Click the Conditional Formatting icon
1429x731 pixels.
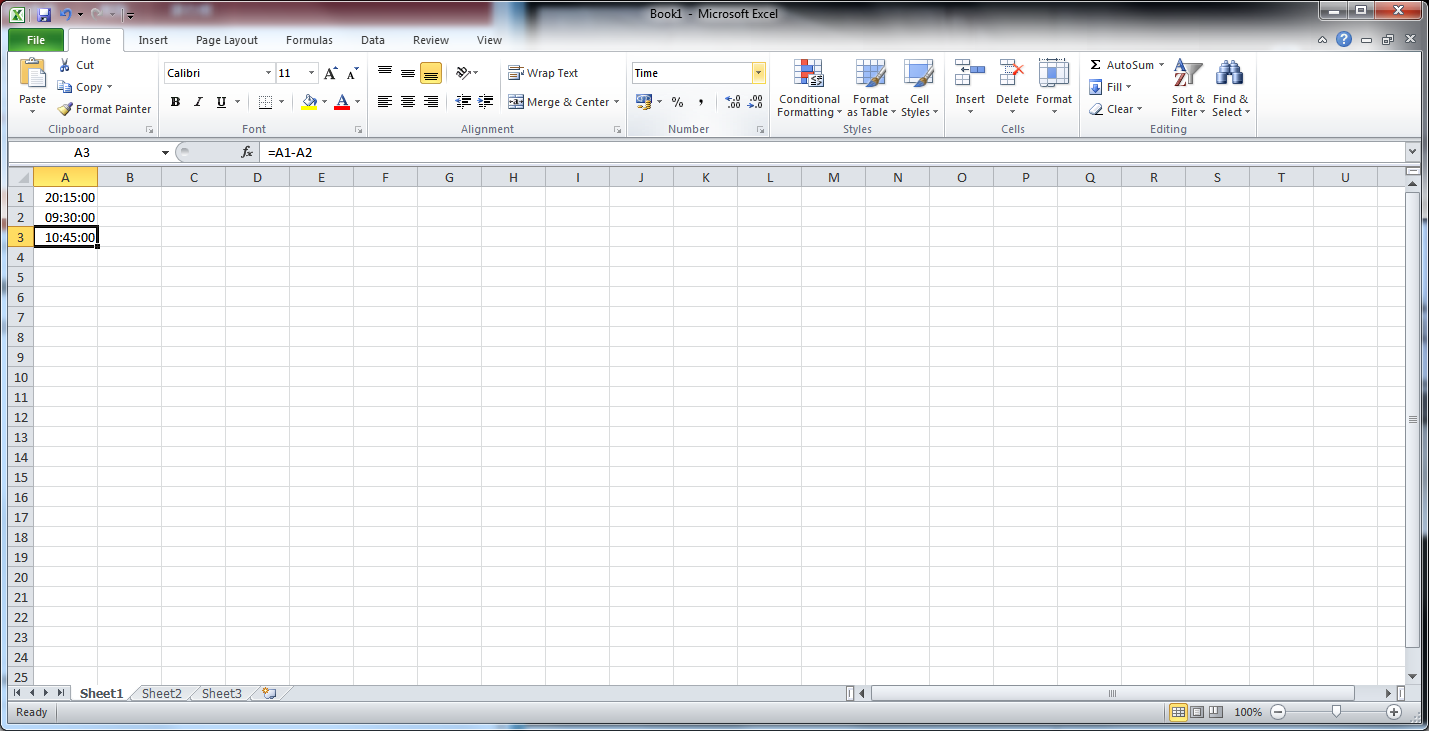click(x=808, y=74)
